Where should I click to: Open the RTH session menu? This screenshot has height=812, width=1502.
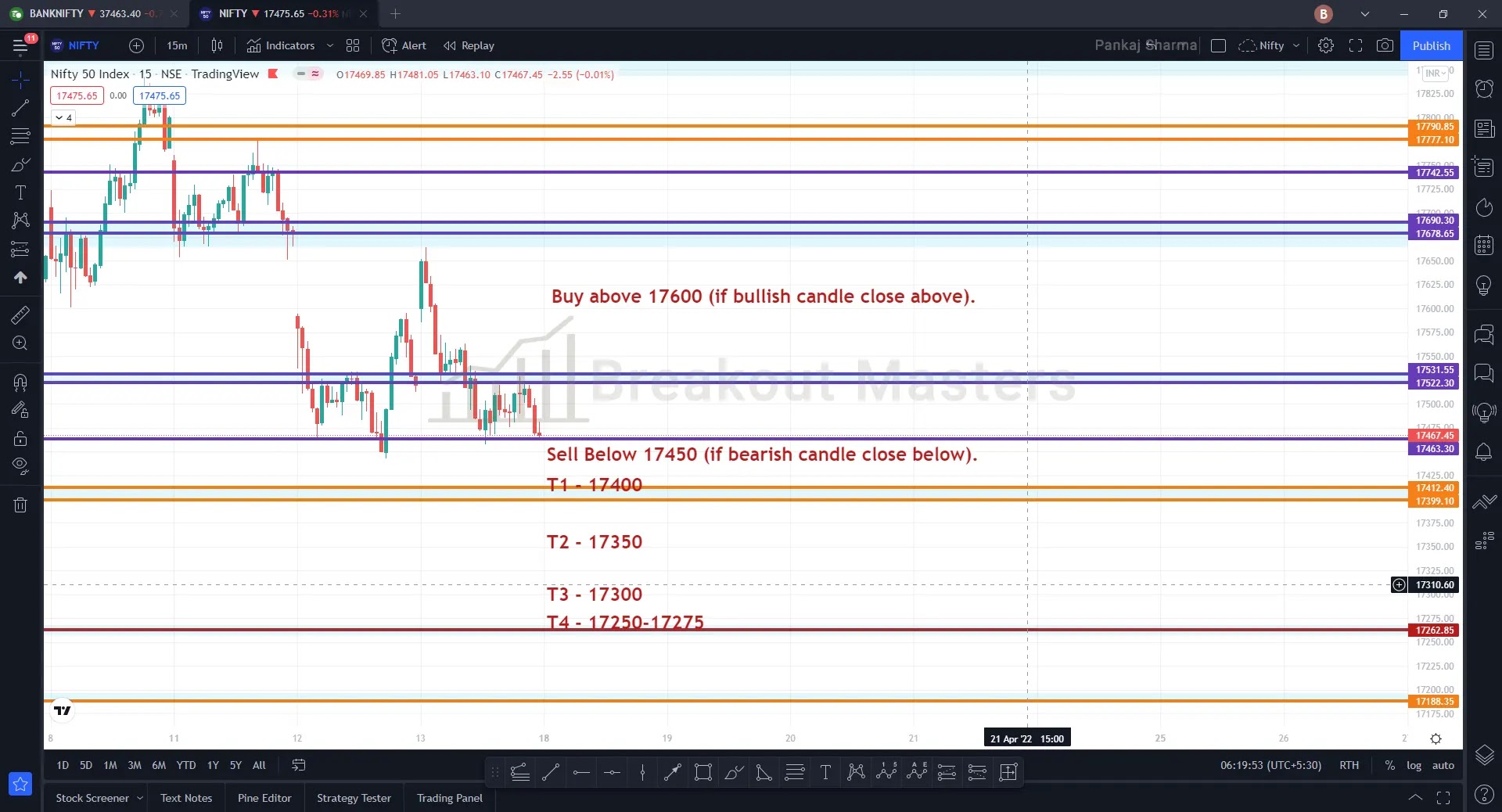pos(1349,766)
